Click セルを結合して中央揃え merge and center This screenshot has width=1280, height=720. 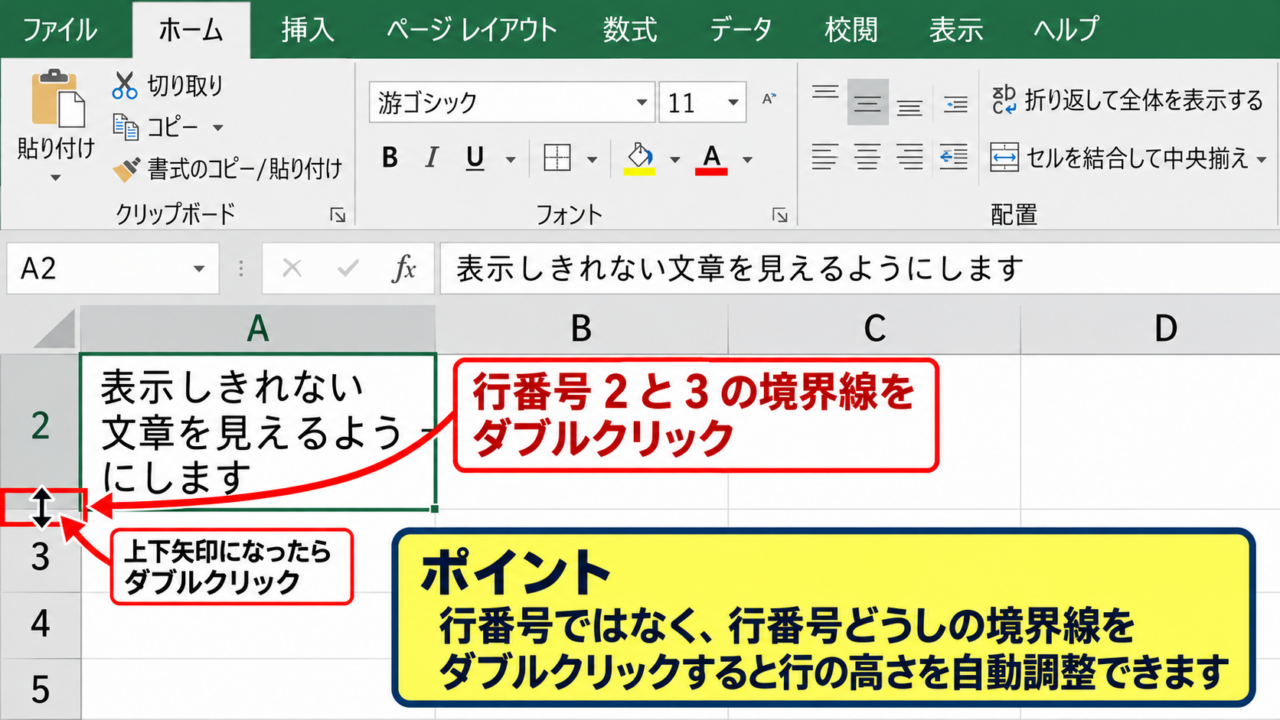point(1119,158)
